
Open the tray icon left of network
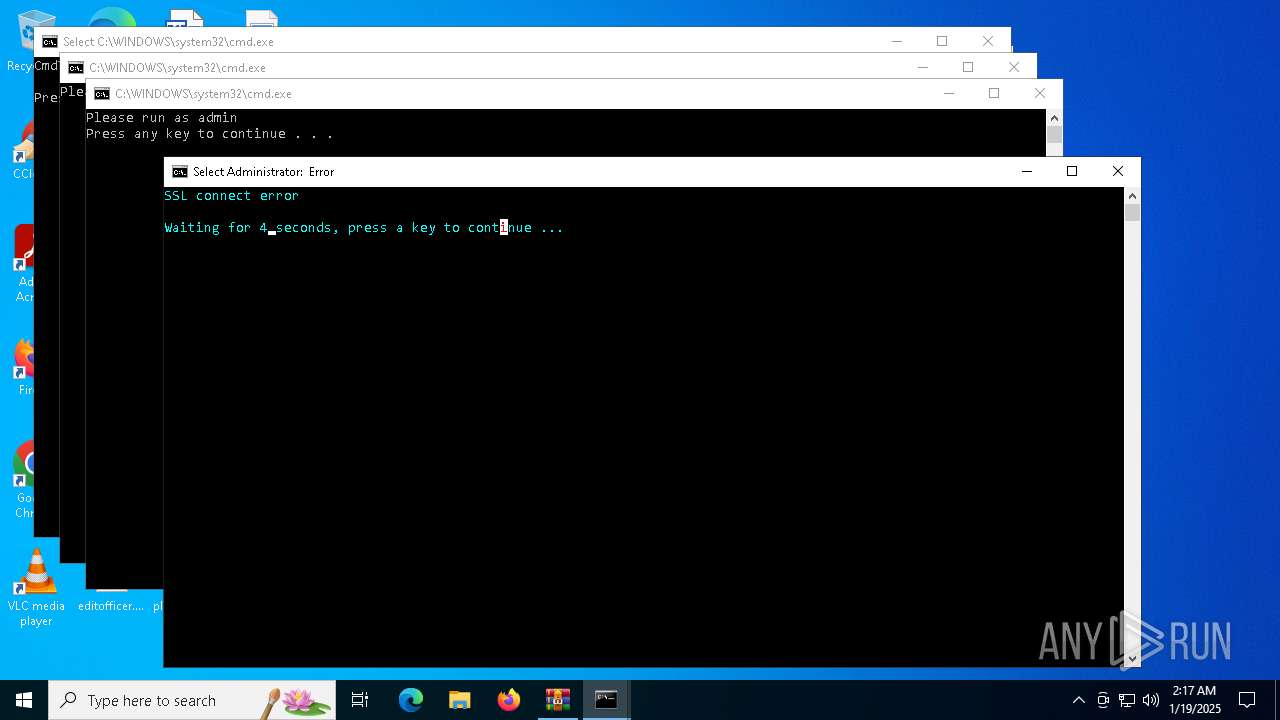click(x=1103, y=700)
